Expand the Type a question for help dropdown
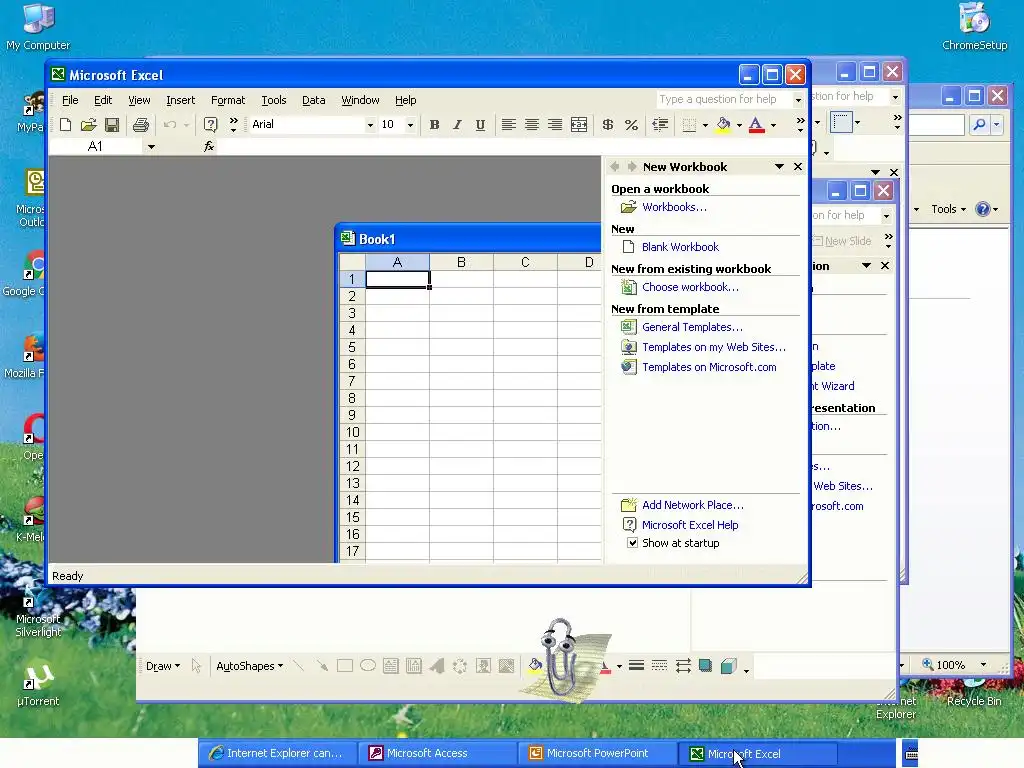The image size is (1024, 768). 798,100
